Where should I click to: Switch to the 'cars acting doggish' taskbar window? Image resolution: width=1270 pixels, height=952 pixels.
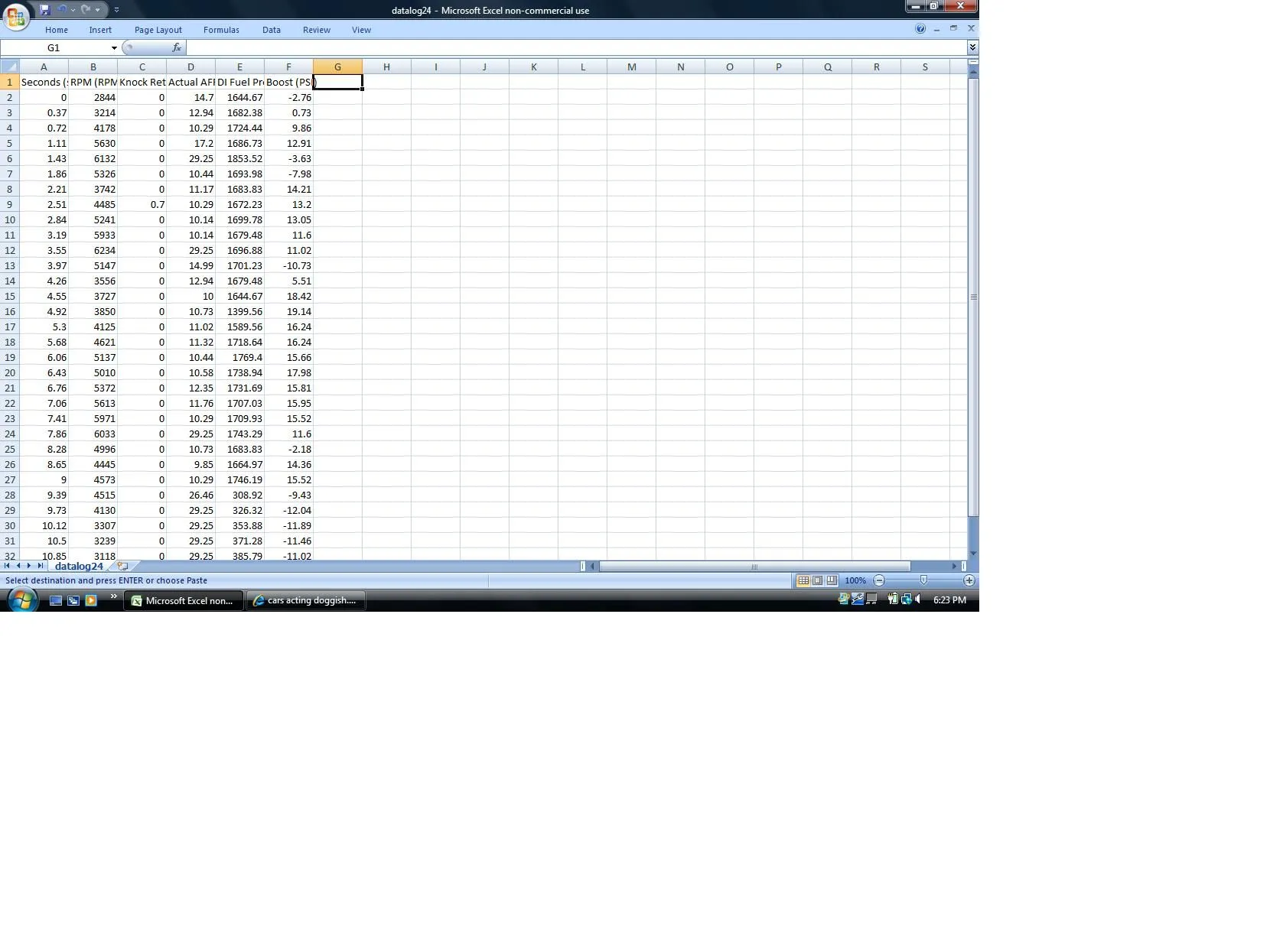tap(306, 600)
